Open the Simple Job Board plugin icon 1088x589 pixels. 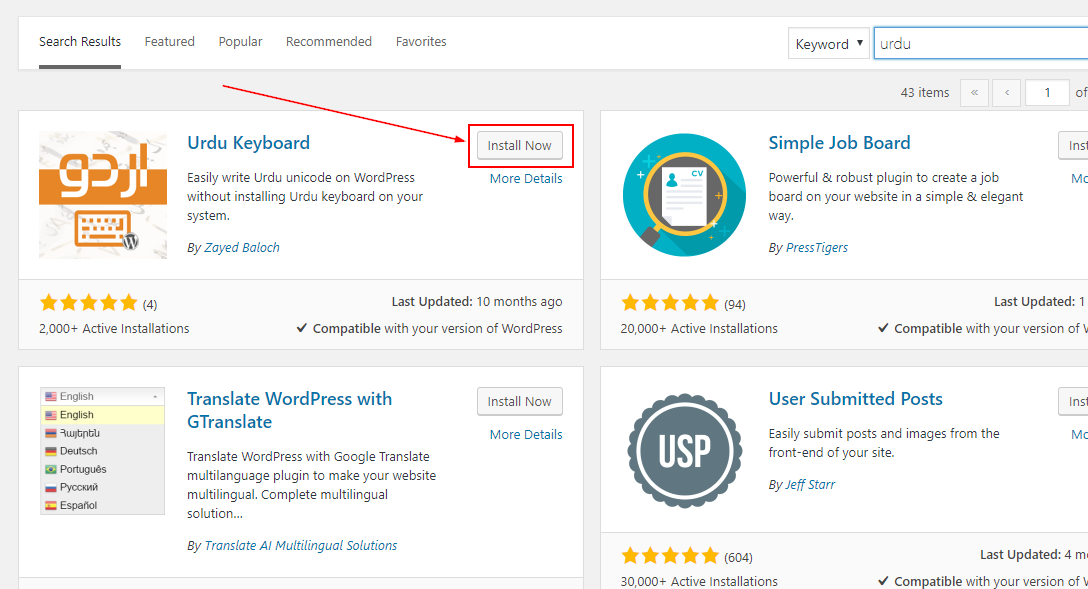tap(684, 195)
